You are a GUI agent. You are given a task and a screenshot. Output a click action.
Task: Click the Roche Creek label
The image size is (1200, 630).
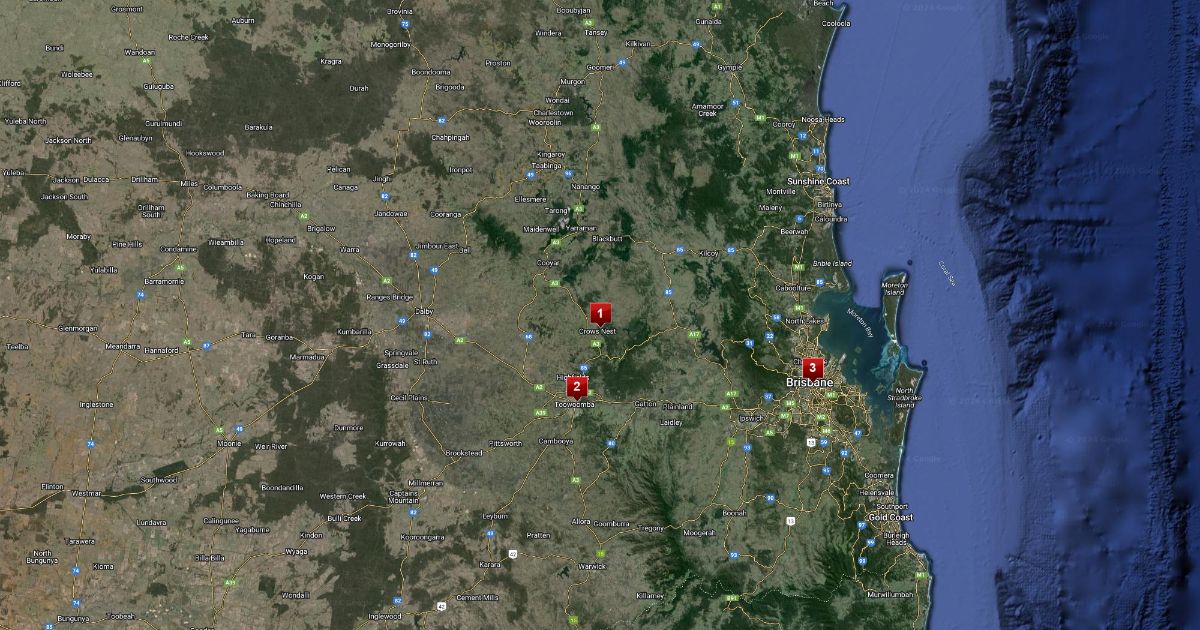(x=188, y=37)
